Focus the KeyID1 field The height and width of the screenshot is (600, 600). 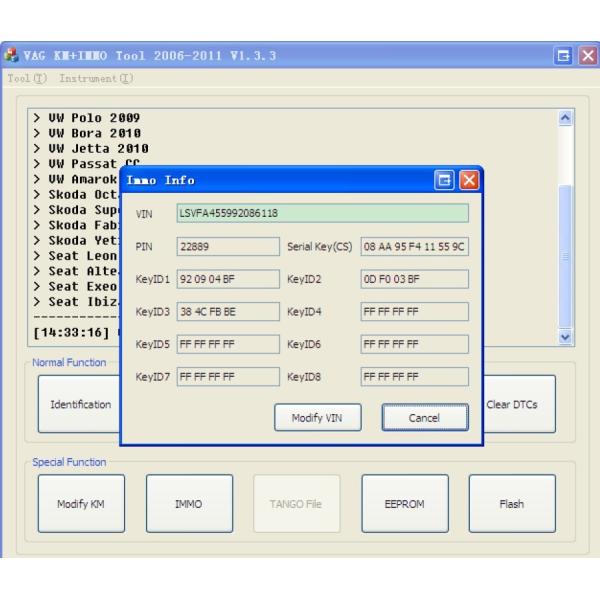(x=228, y=279)
